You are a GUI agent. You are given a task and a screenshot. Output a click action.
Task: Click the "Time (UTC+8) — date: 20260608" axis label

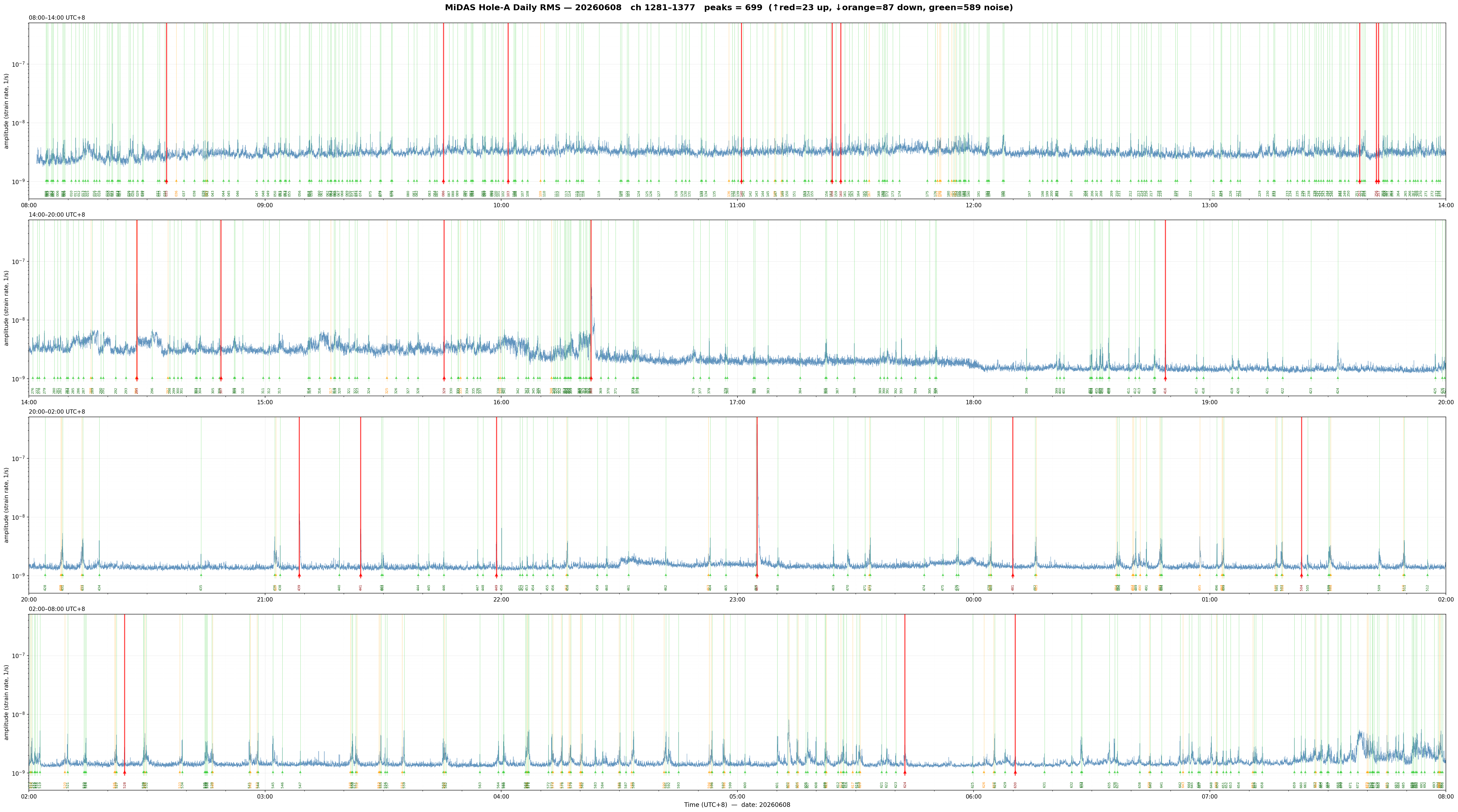tap(737, 805)
